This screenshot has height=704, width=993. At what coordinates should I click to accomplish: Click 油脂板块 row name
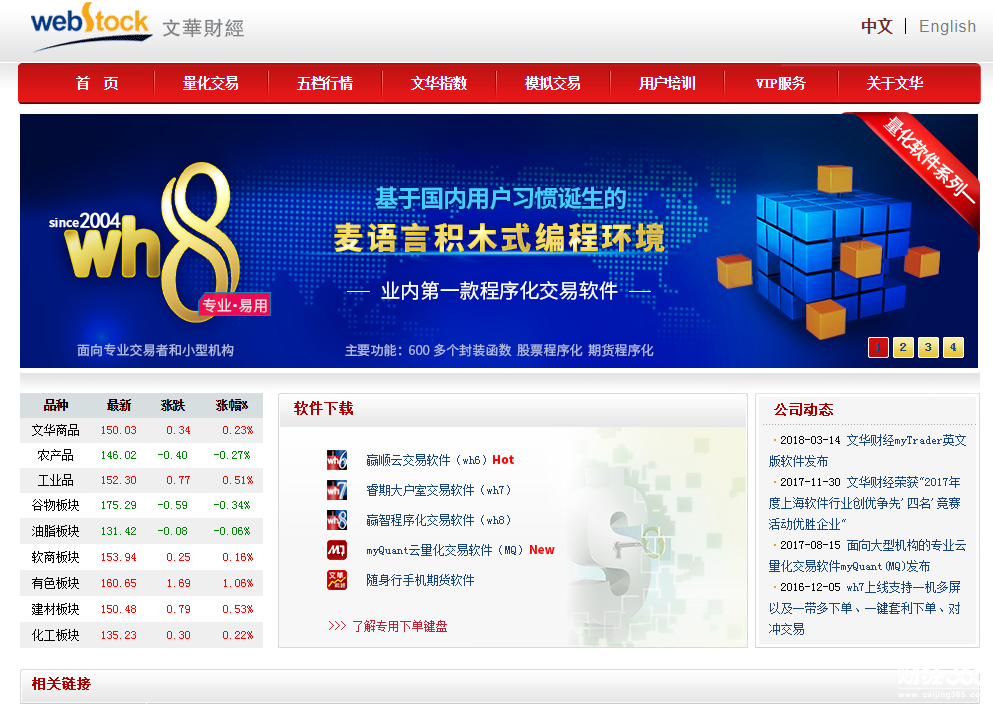[56, 531]
